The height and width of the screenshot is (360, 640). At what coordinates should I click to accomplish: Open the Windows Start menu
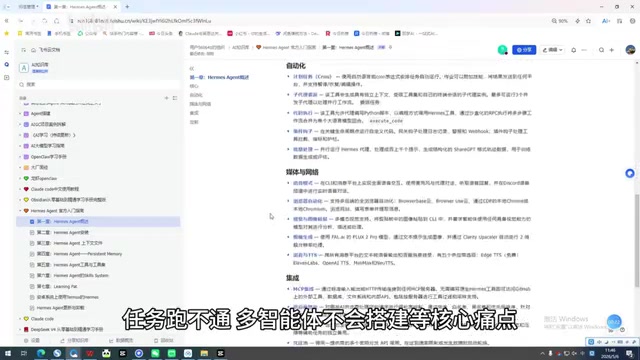(x=8, y=353)
